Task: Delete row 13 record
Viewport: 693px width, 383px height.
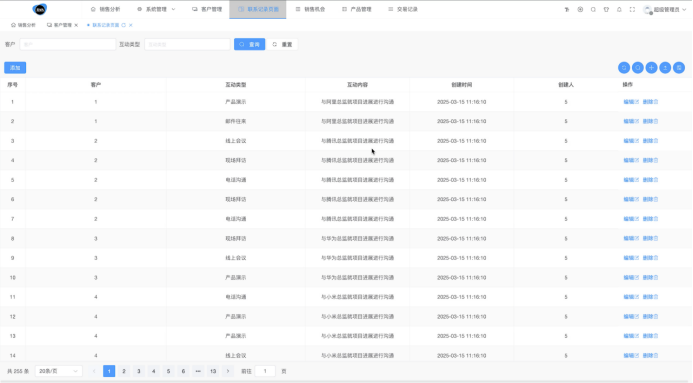Action: 650,336
